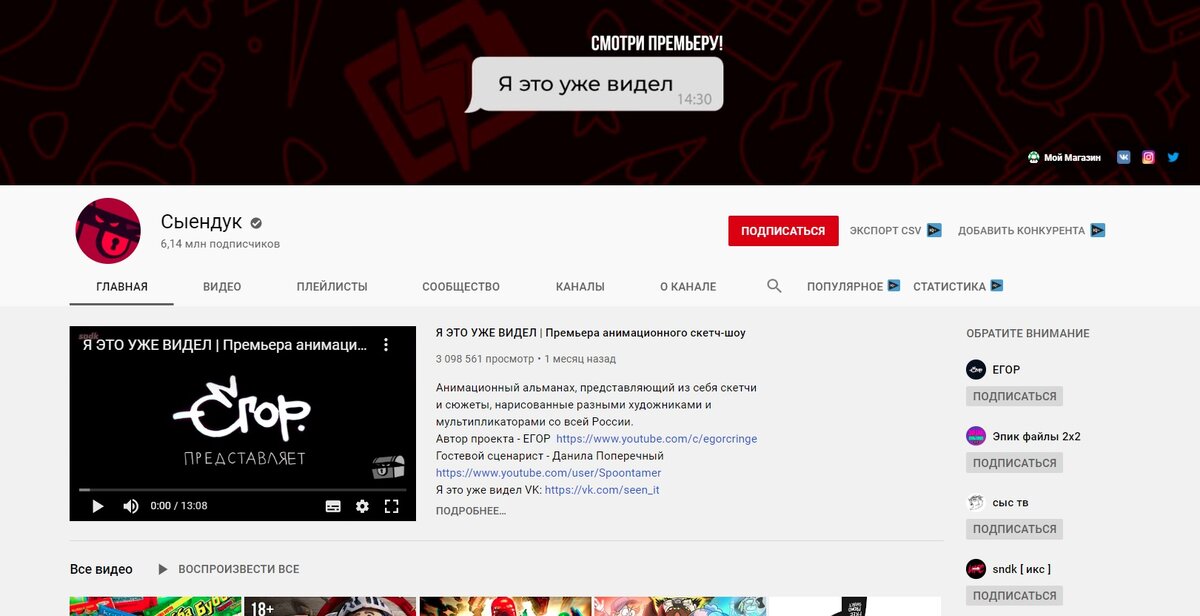
Task: Open the СТАТИСТИКА tab
Action: point(958,286)
